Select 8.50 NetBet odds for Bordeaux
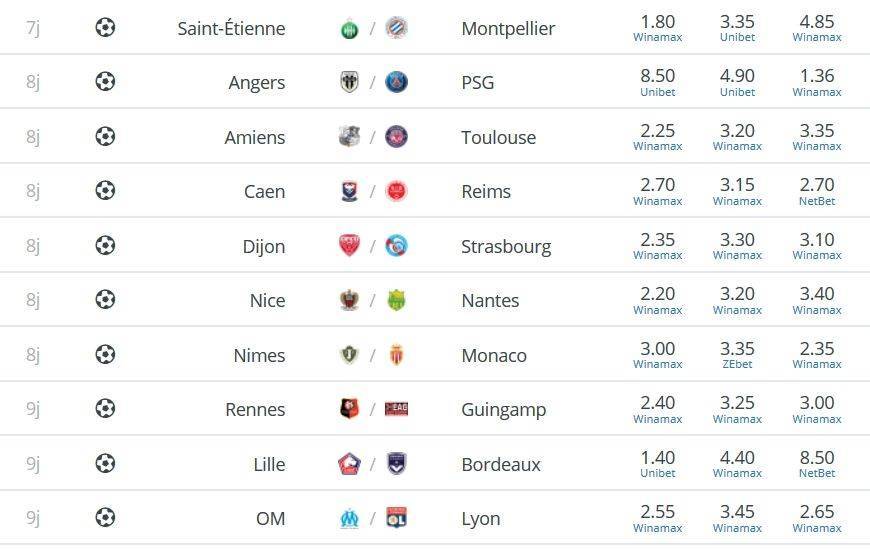The height and width of the screenshot is (549, 870). click(x=817, y=464)
